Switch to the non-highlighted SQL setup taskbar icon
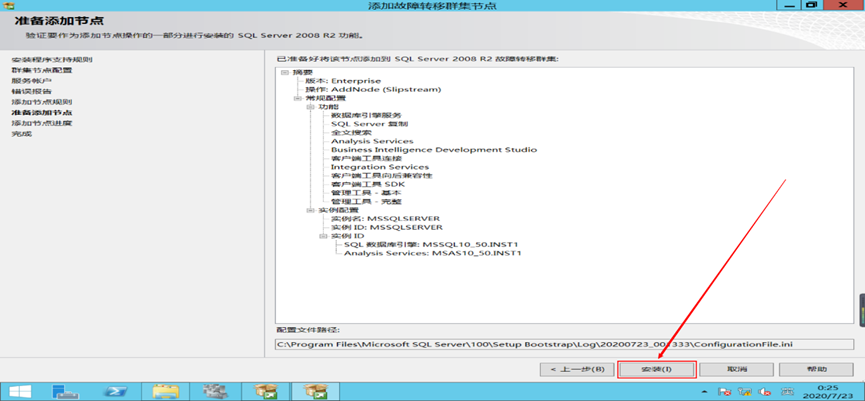 pyautogui.click(x=265, y=392)
